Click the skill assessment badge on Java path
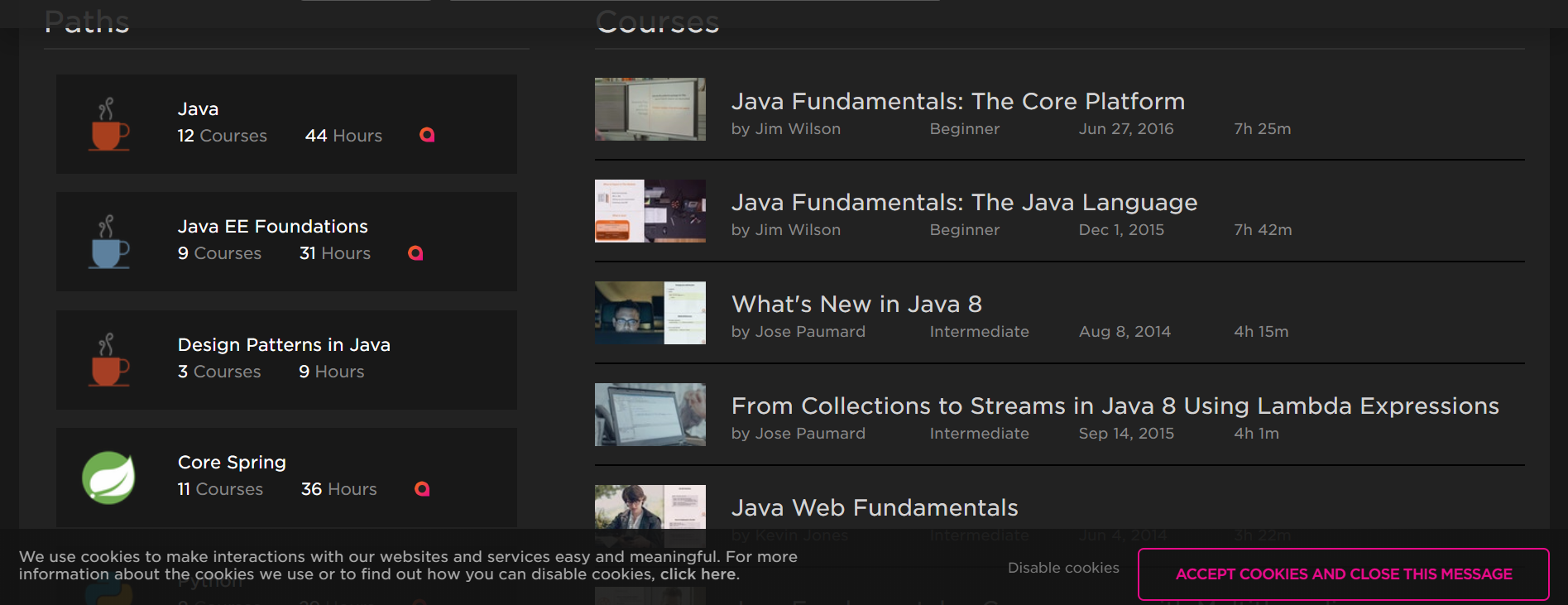This screenshot has width=1568, height=605. (427, 135)
